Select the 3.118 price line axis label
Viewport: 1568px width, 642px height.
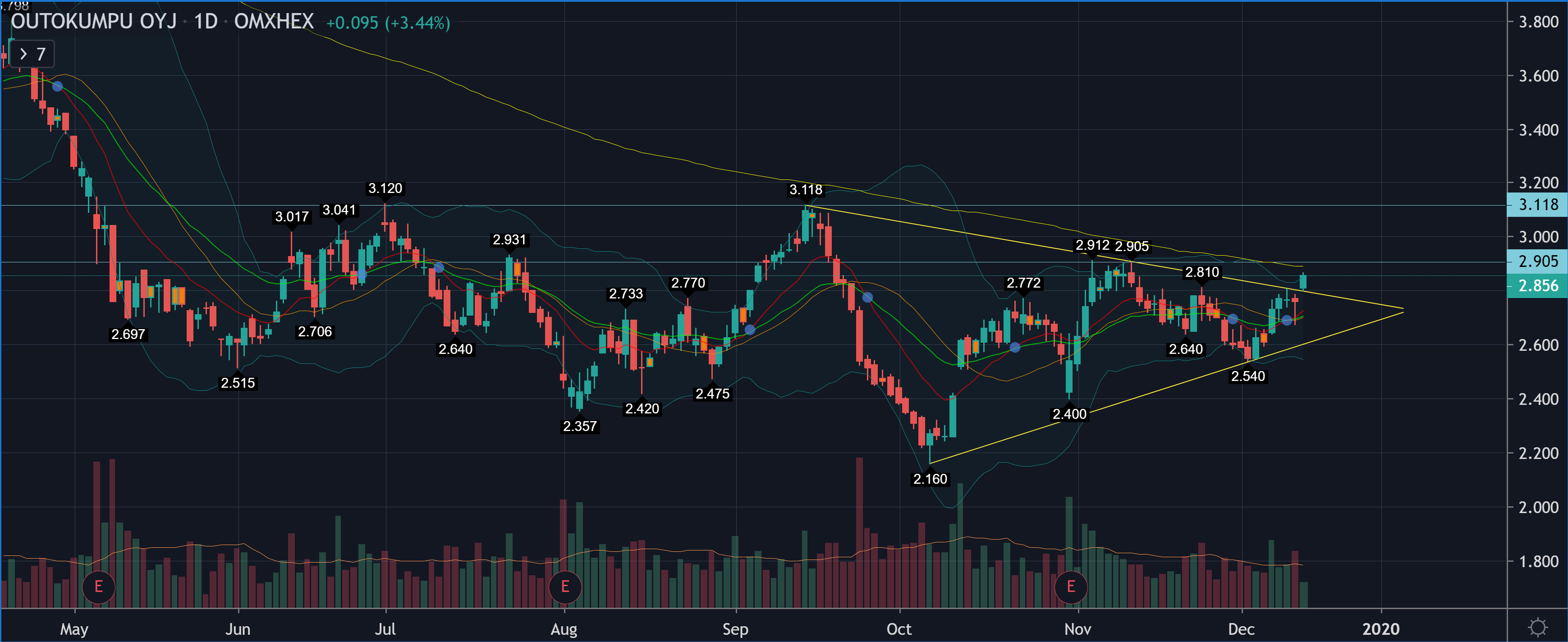point(1537,205)
